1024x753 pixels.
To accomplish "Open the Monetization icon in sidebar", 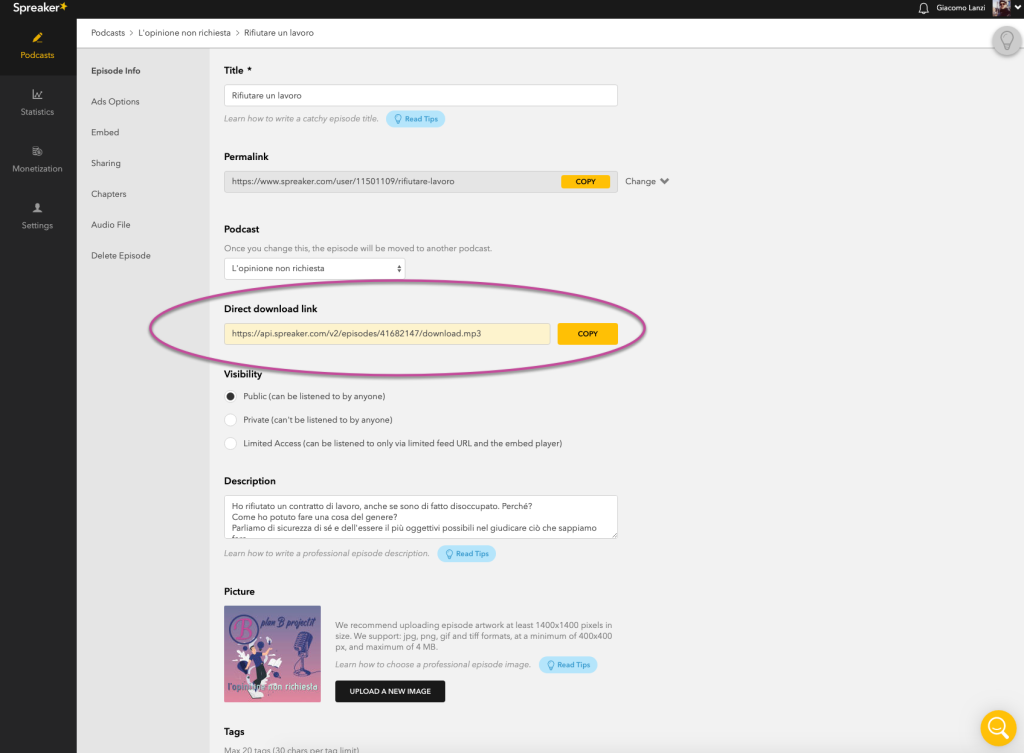I will [37, 152].
